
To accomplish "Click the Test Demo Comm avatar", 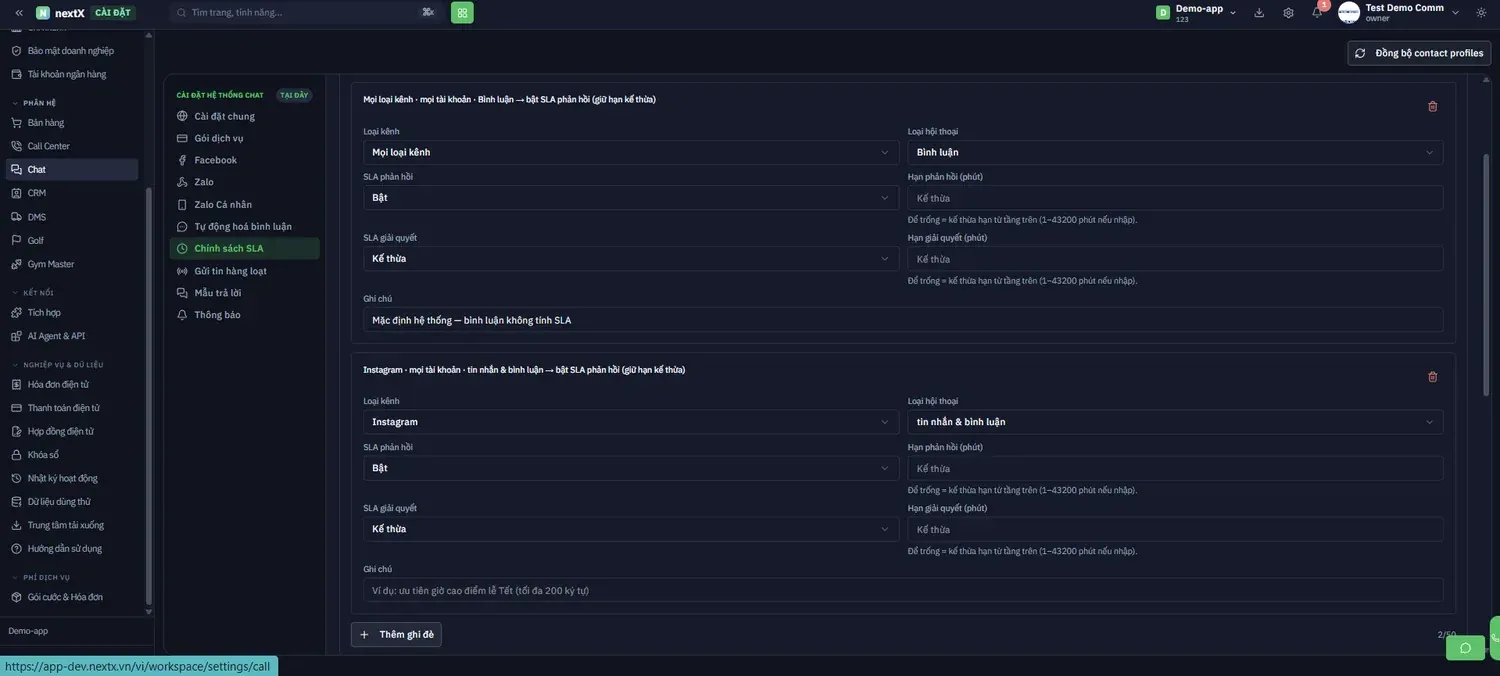I will (x=1349, y=13).
